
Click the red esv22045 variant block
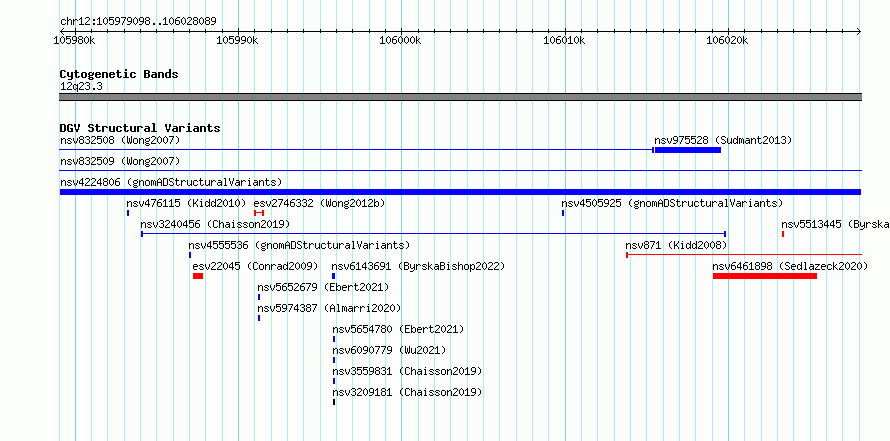coord(198,276)
